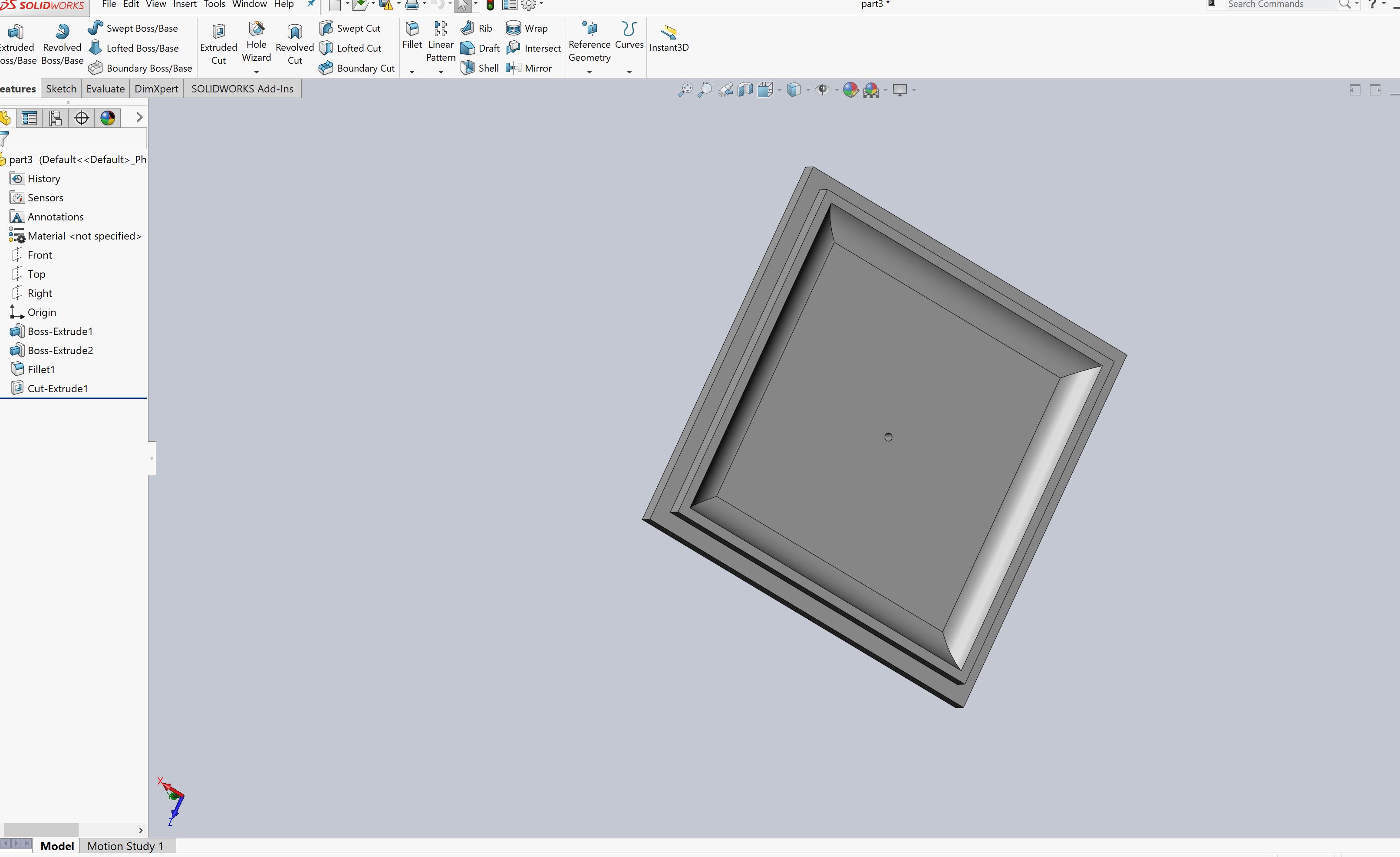The image size is (1400, 857).
Task: Open Hide/Show Items dropdown arrow
Action: tap(837, 90)
